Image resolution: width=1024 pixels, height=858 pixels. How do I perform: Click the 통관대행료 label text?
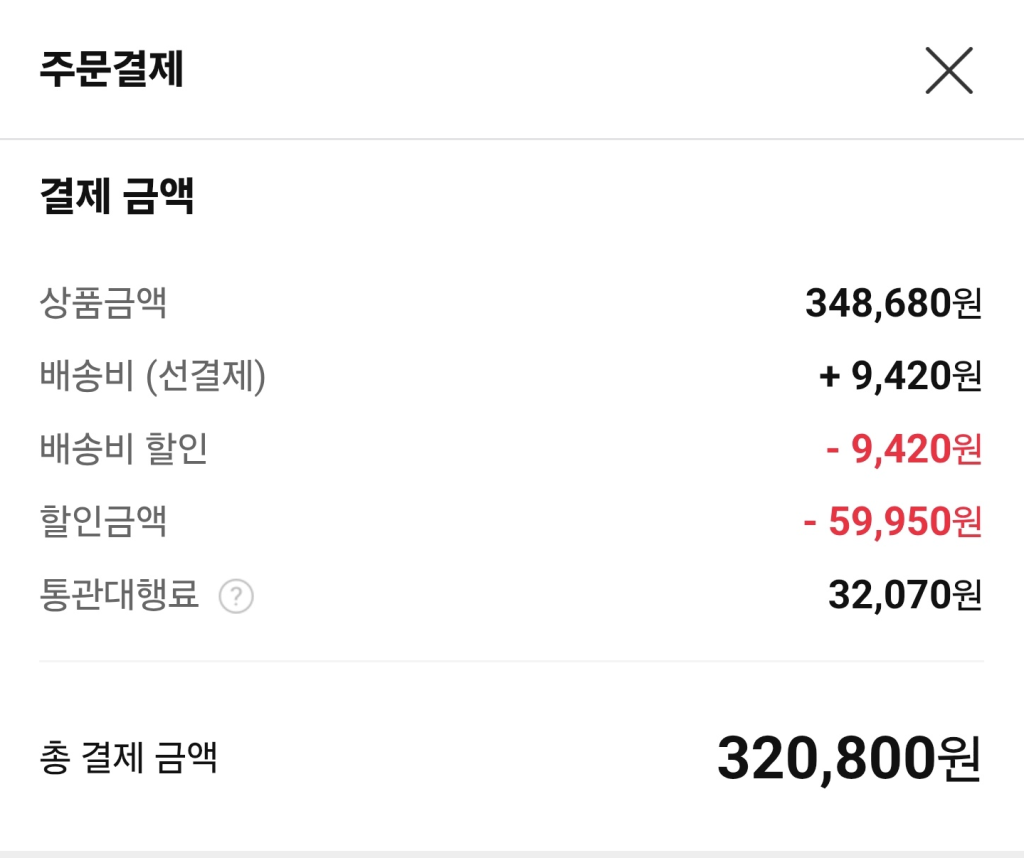click(x=119, y=596)
